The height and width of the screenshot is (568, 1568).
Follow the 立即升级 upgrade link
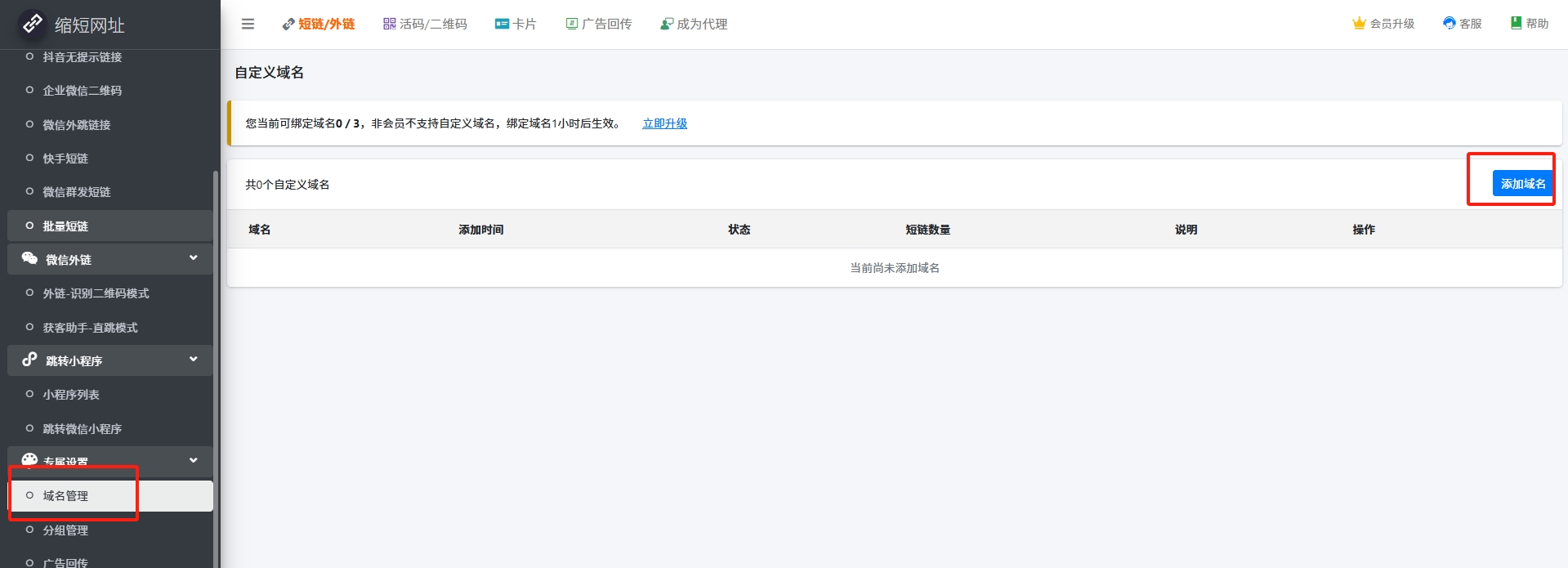coord(664,123)
